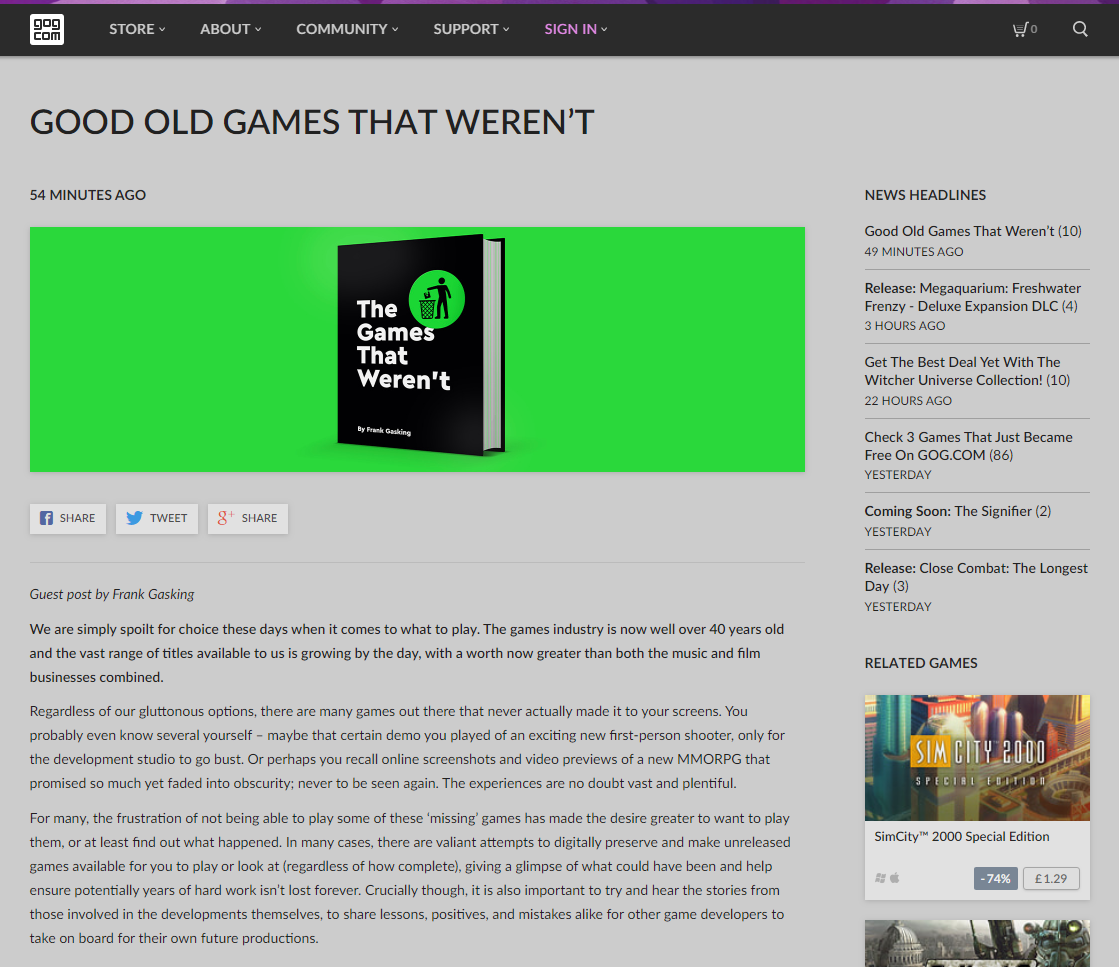
Task: Share article on Google Plus
Action: (x=248, y=519)
